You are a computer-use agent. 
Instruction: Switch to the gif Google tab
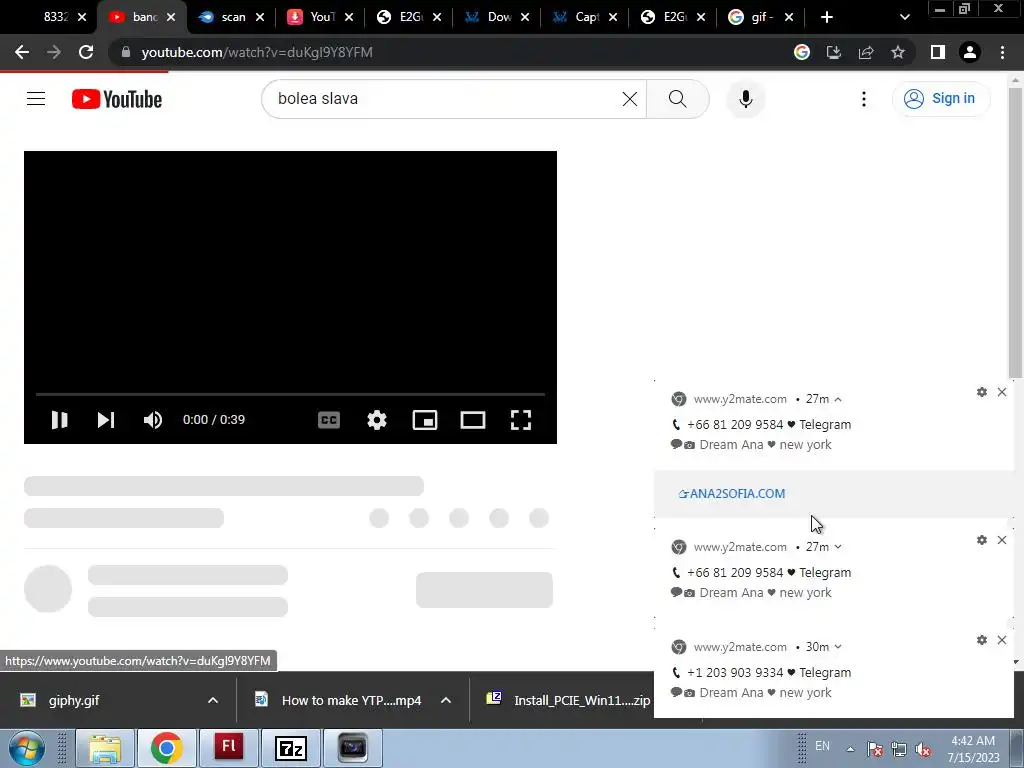pyautogui.click(x=761, y=17)
